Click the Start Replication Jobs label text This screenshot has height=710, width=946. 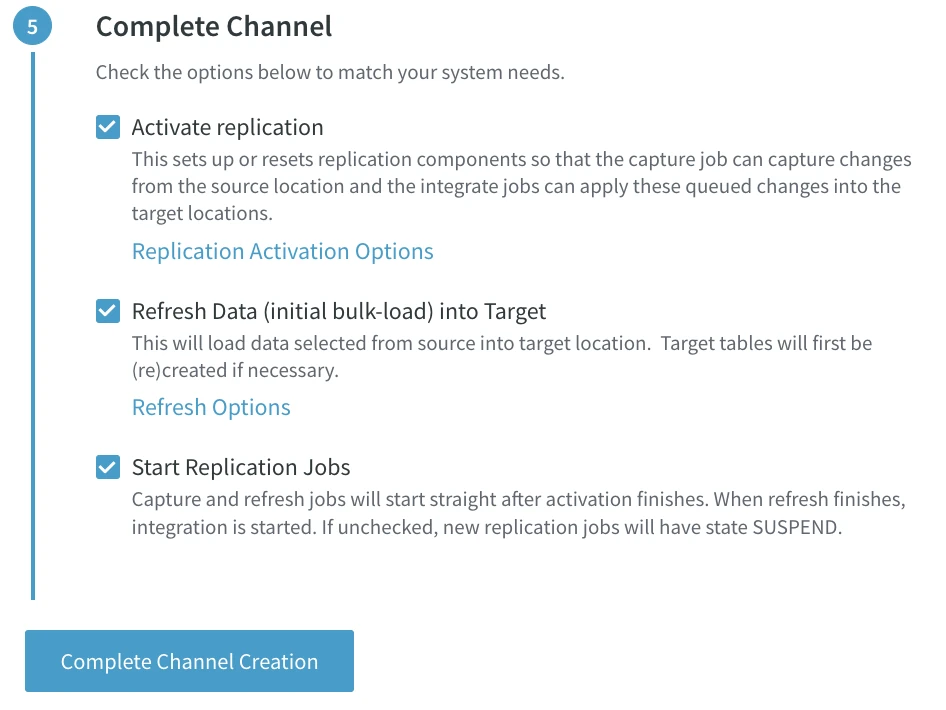click(x=240, y=467)
